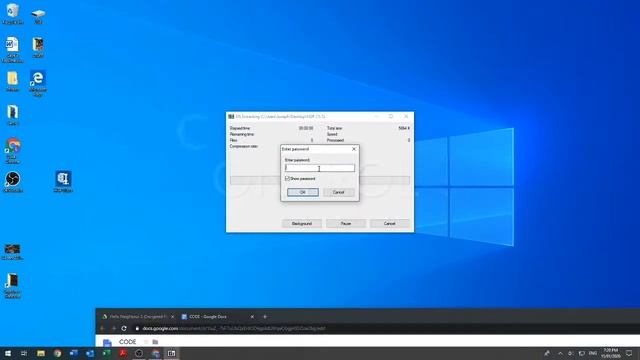
Task: Confirm the password with OK button
Action: (302, 192)
